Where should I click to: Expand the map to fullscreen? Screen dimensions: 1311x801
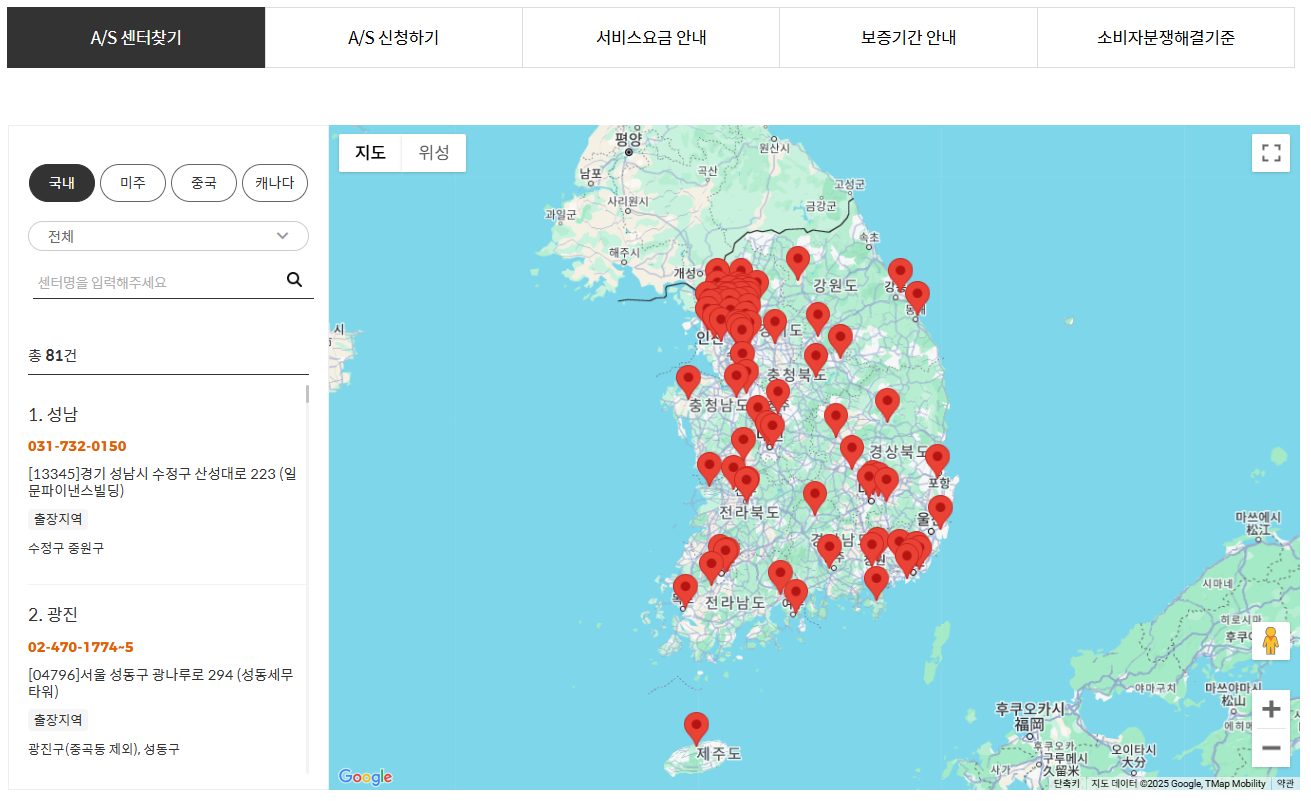point(1271,152)
